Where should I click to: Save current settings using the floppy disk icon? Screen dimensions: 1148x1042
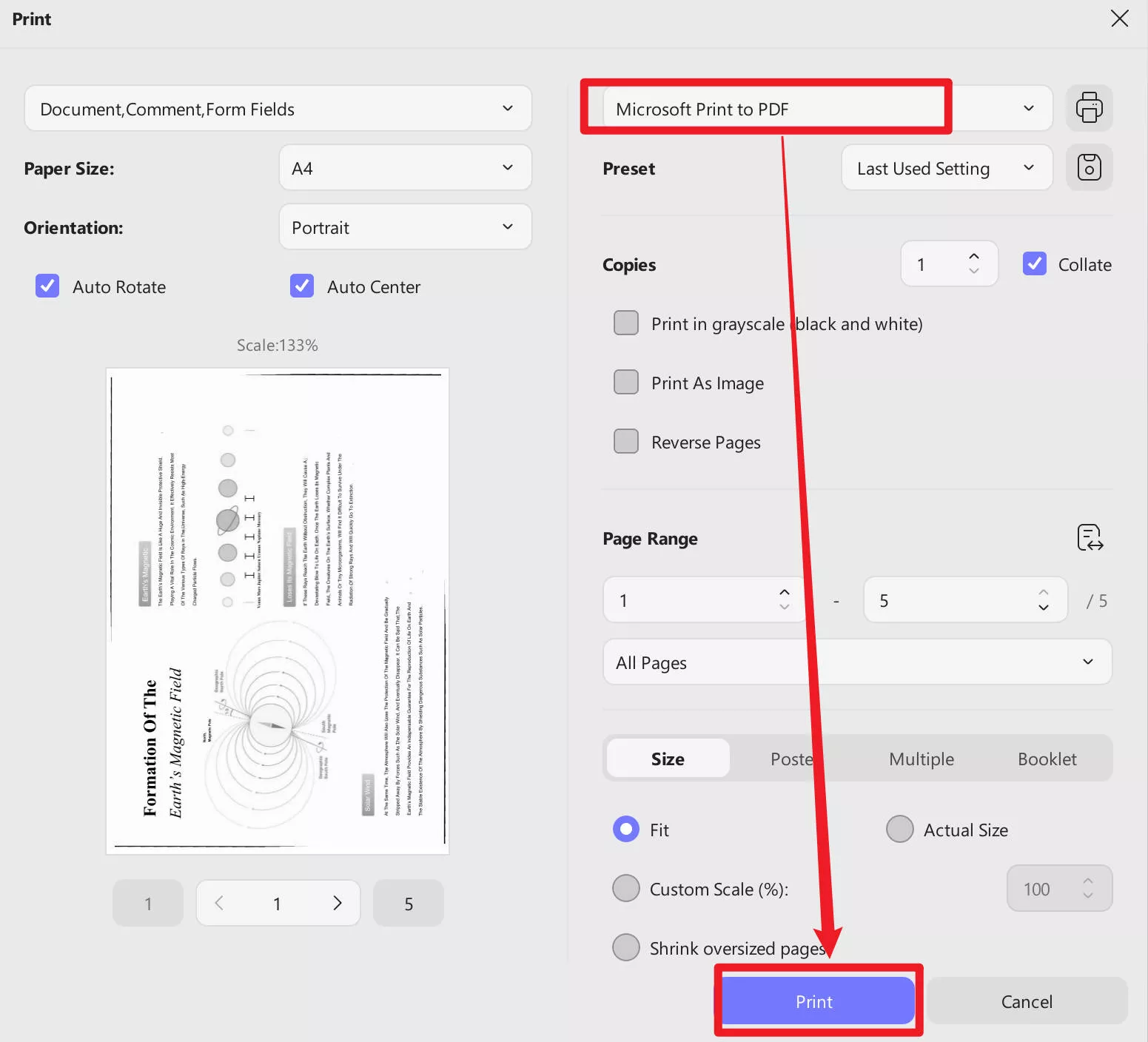(x=1089, y=167)
